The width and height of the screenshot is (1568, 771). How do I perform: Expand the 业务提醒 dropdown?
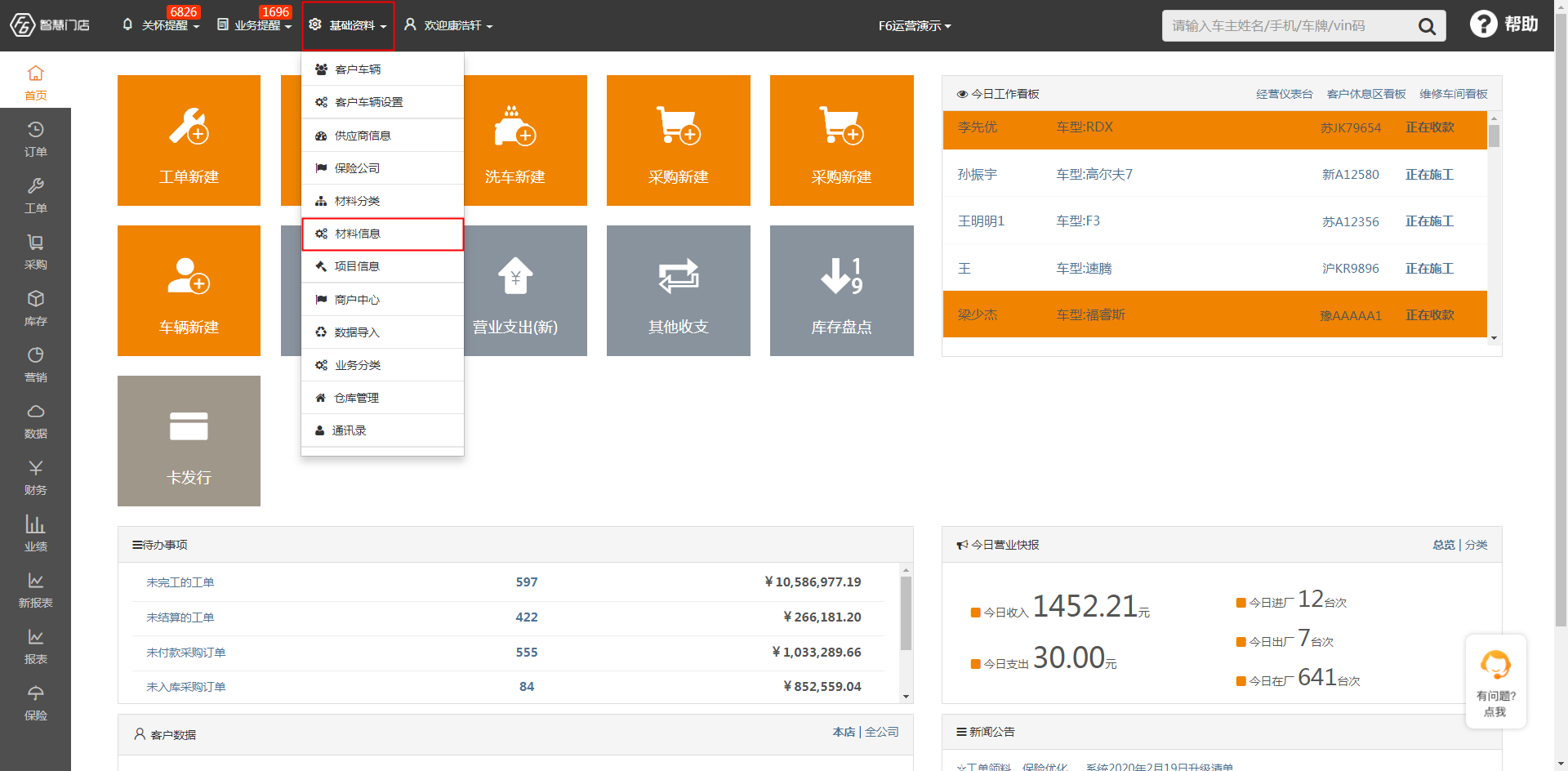click(254, 25)
